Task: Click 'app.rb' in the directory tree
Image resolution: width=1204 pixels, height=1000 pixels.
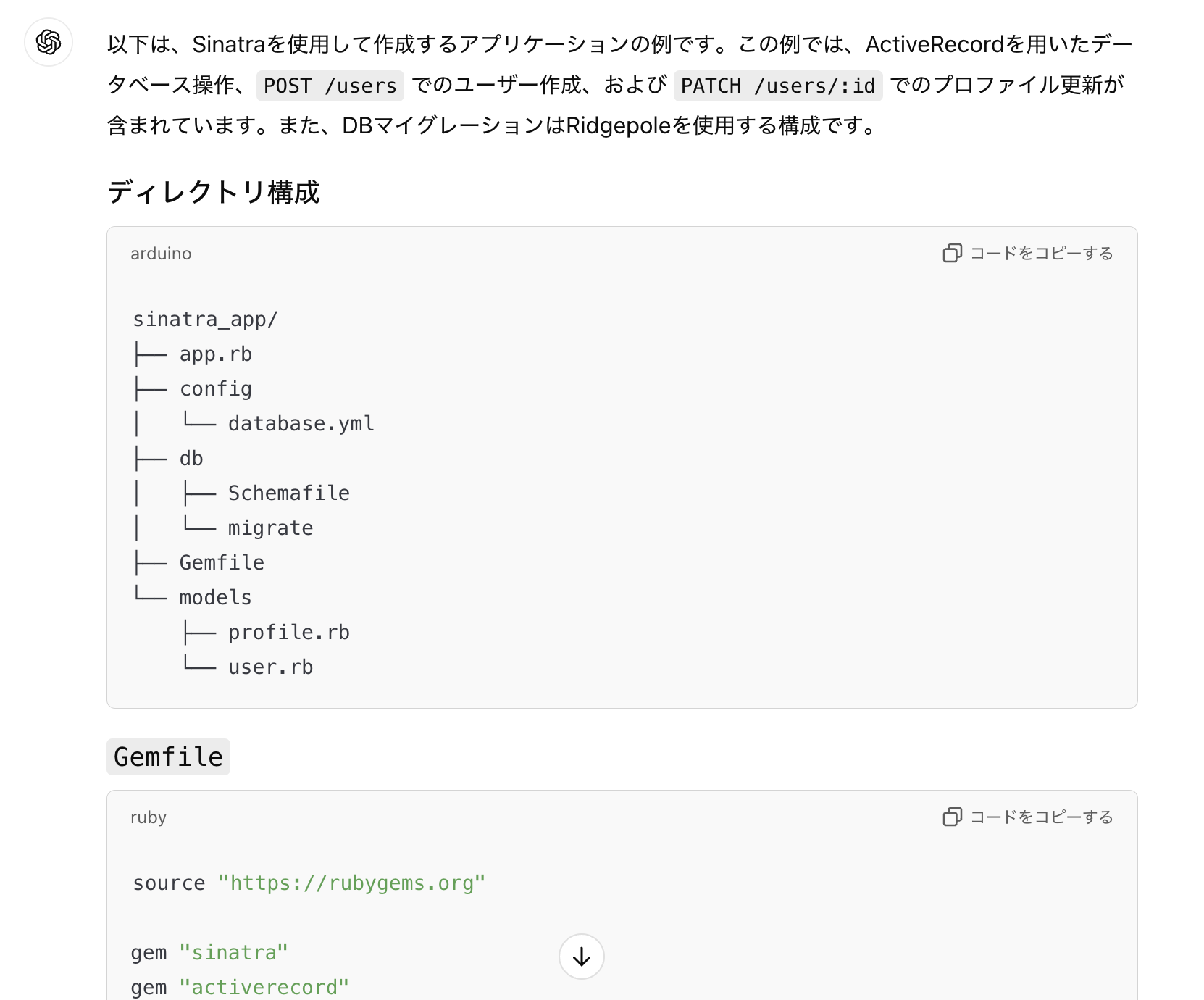Action: [215, 354]
